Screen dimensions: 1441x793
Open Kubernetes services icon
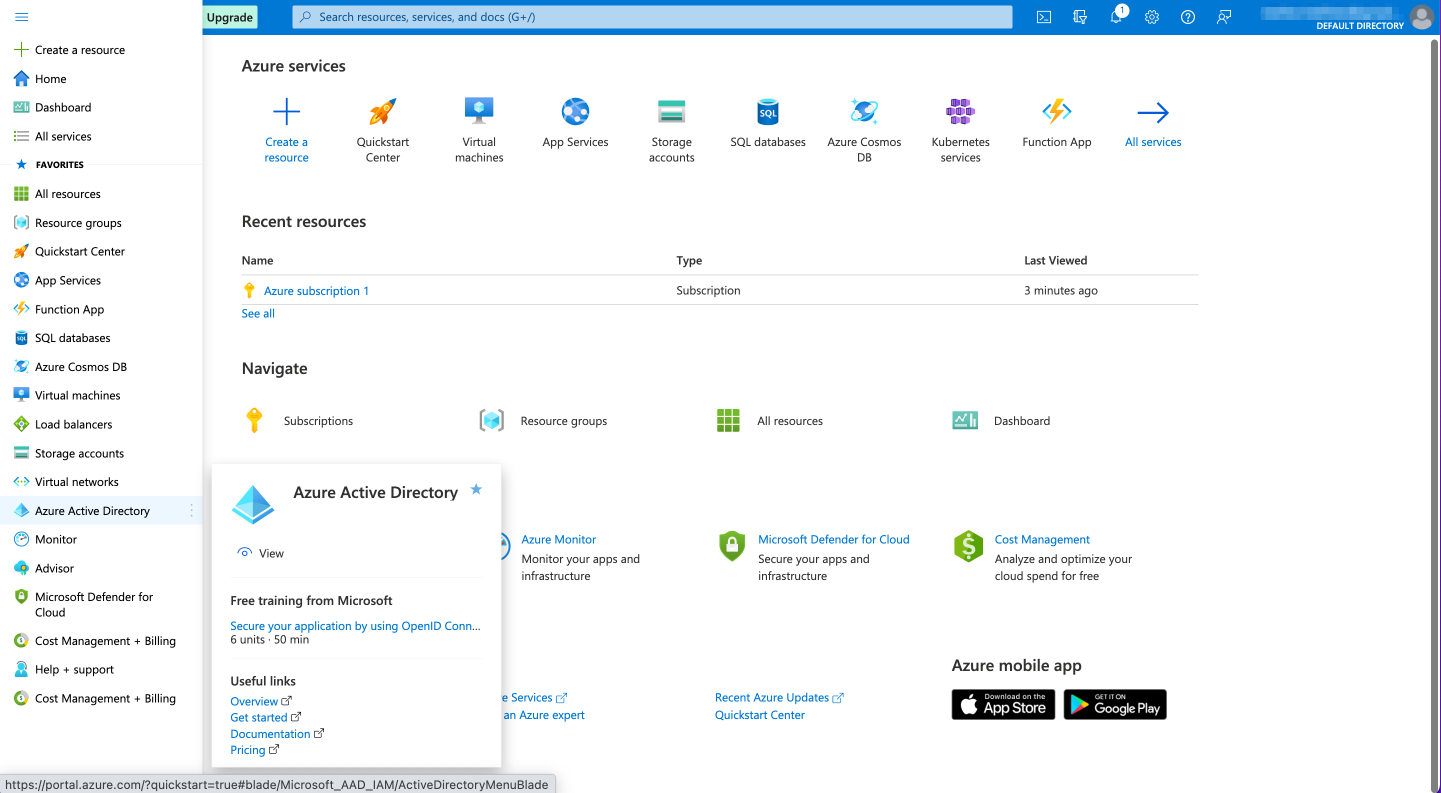[960, 112]
